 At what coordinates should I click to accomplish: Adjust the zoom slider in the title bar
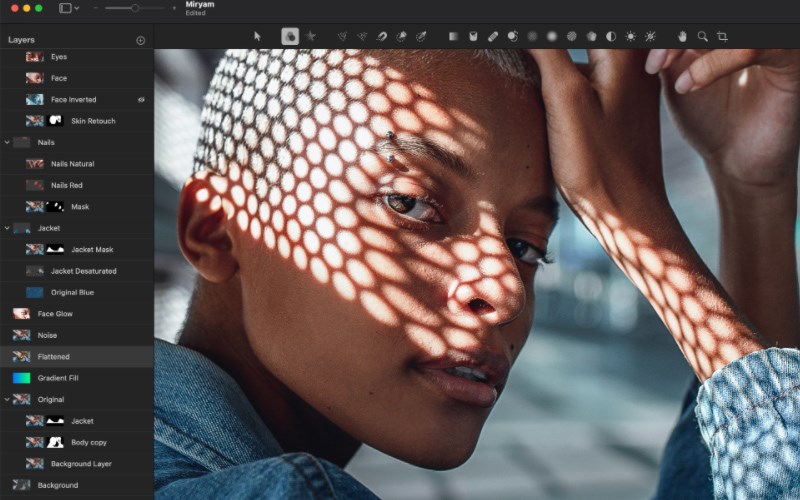pyautogui.click(x=135, y=8)
